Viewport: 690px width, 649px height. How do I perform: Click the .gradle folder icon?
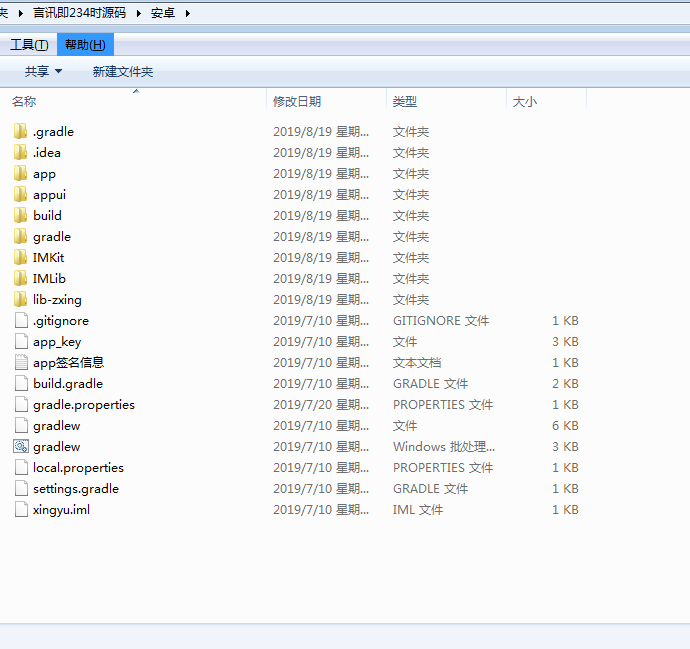click(x=21, y=131)
